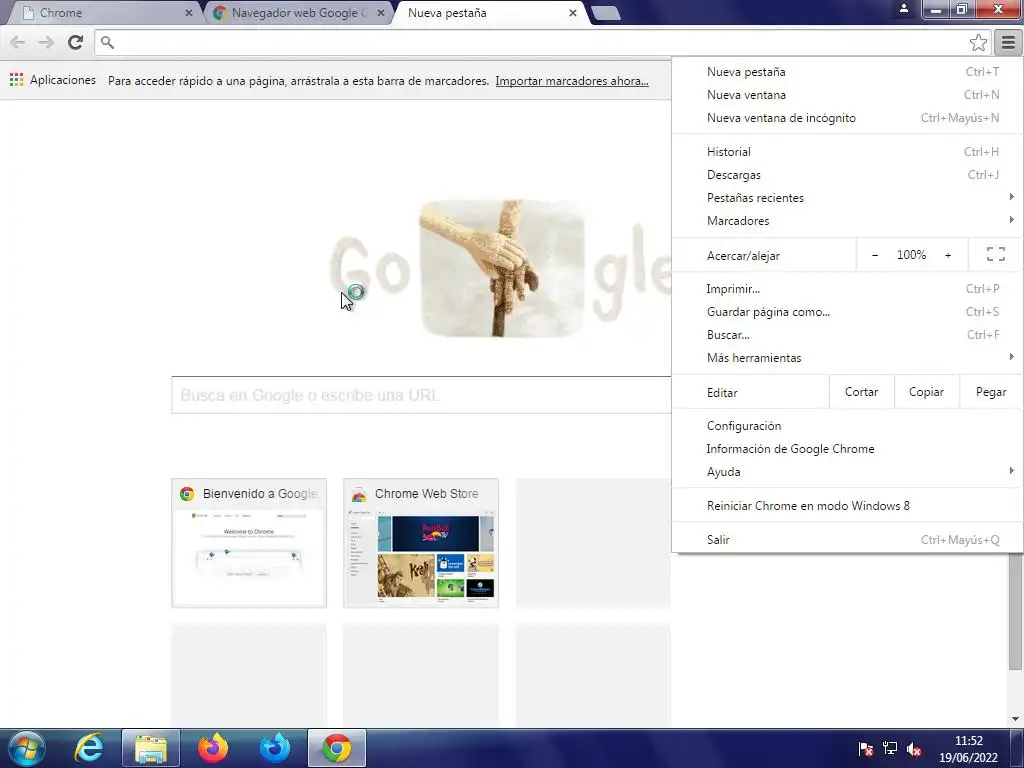Close the Chrome hamburger menu button
1024x768 pixels.
click(x=1008, y=42)
